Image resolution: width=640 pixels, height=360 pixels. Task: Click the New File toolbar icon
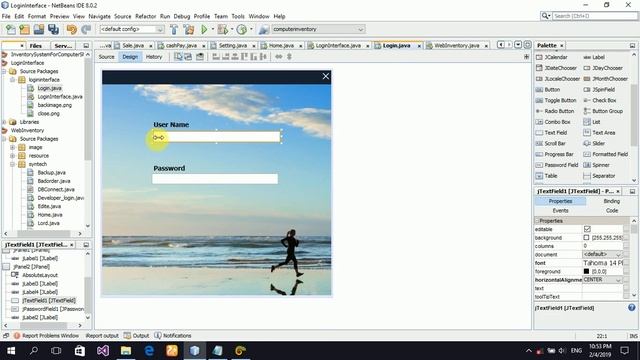point(11,29)
